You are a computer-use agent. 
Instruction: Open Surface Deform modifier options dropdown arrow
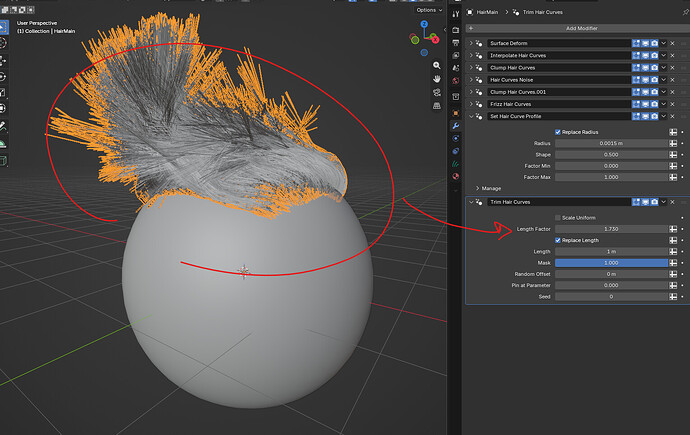pos(664,43)
